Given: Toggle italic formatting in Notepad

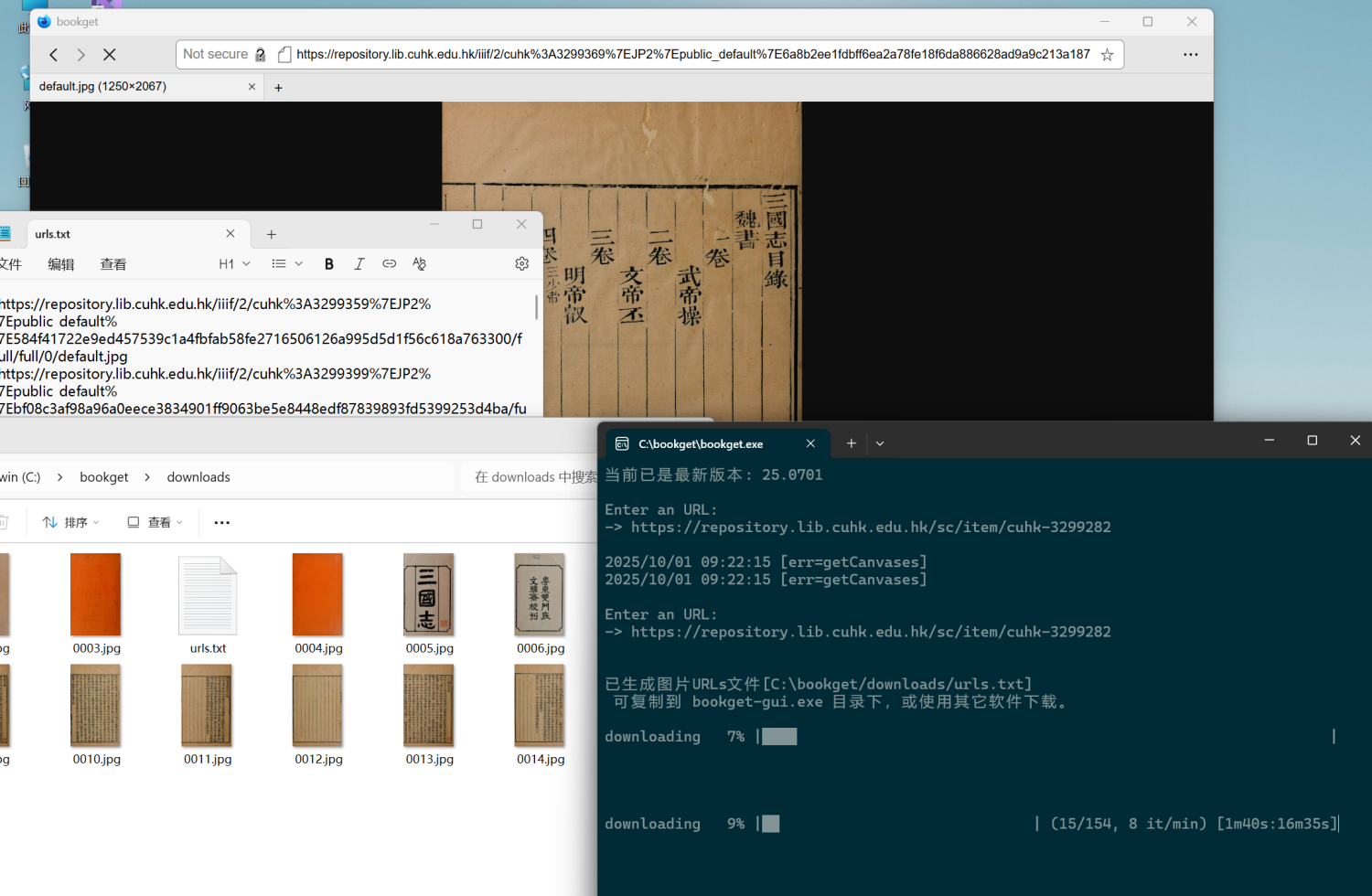Looking at the screenshot, I should point(359,264).
